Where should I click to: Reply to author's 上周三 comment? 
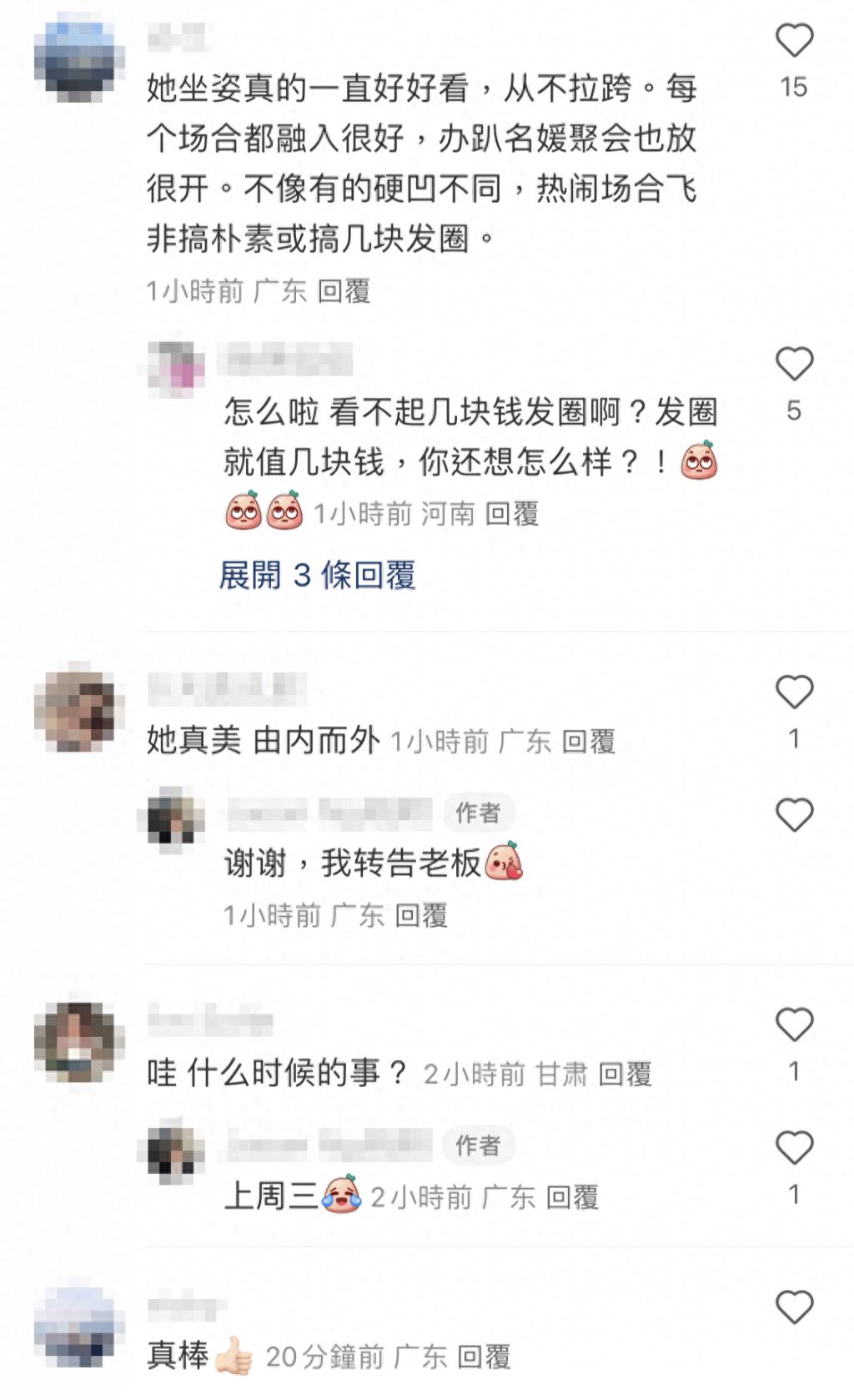[x=573, y=1198]
